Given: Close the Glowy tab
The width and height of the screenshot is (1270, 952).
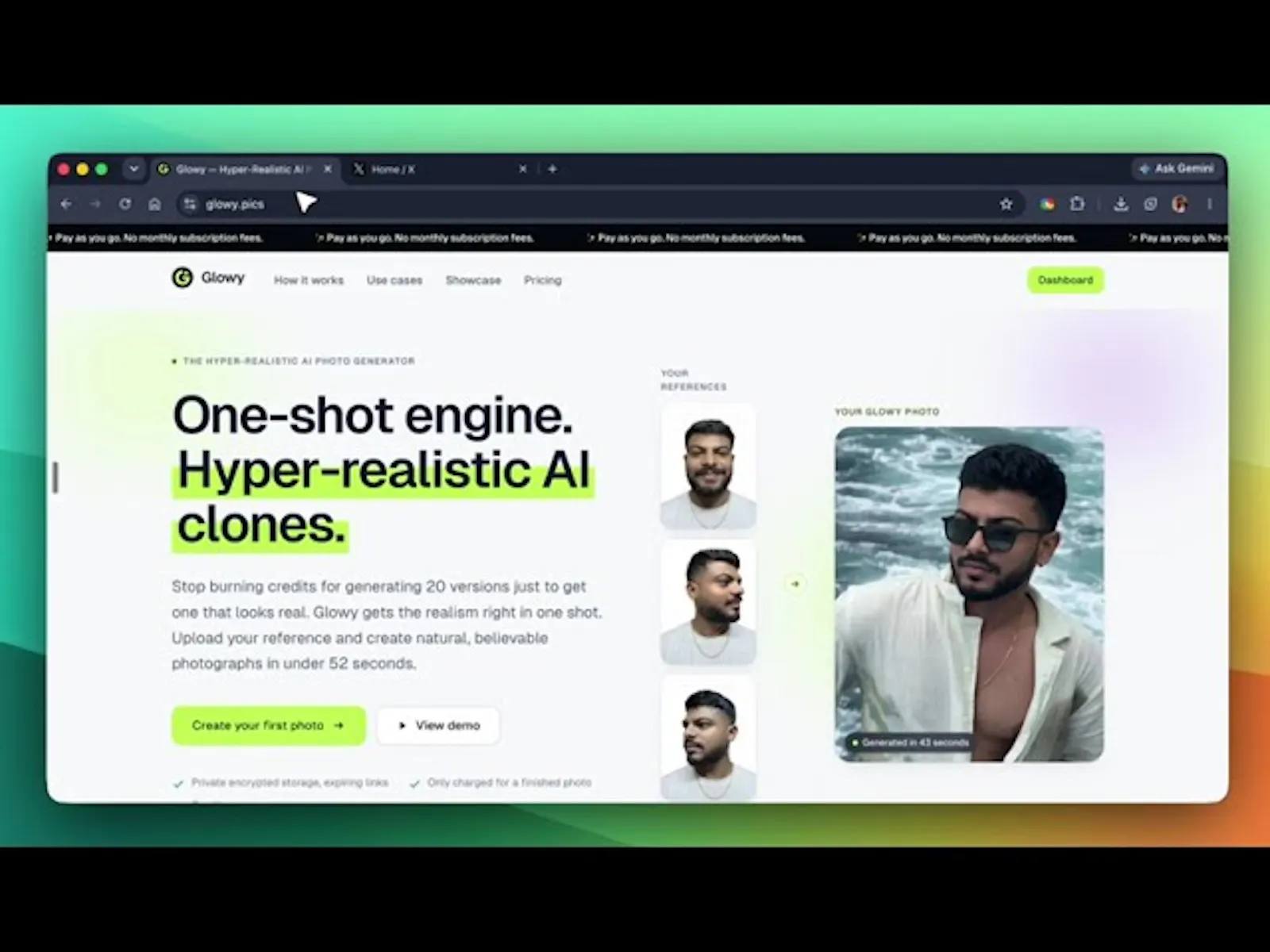Looking at the screenshot, I should [328, 169].
